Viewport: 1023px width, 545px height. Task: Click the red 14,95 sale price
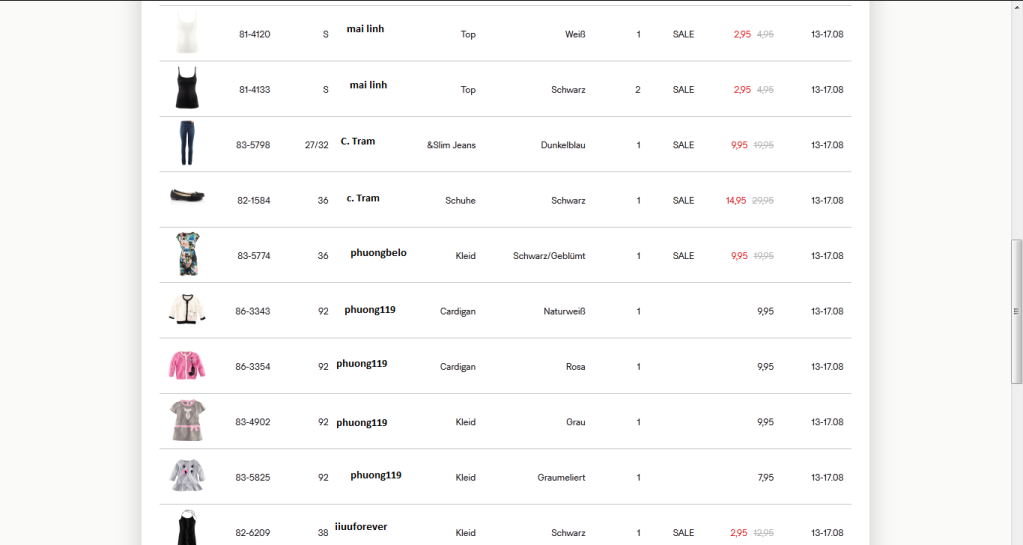pos(736,201)
